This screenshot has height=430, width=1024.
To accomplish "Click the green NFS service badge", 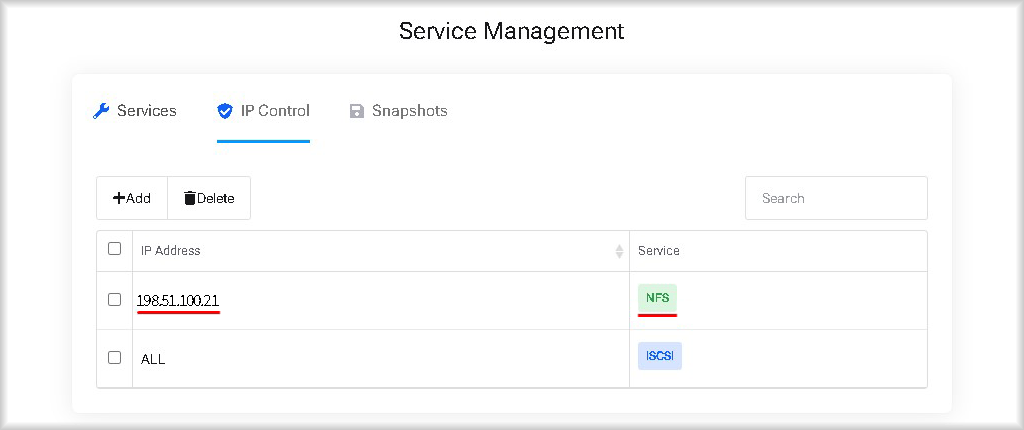I will pos(658,298).
